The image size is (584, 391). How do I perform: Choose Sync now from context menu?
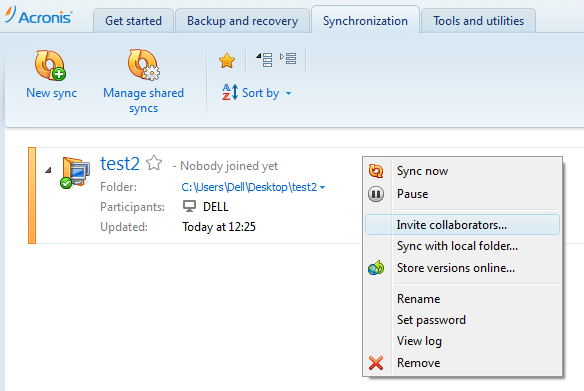click(x=462, y=171)
